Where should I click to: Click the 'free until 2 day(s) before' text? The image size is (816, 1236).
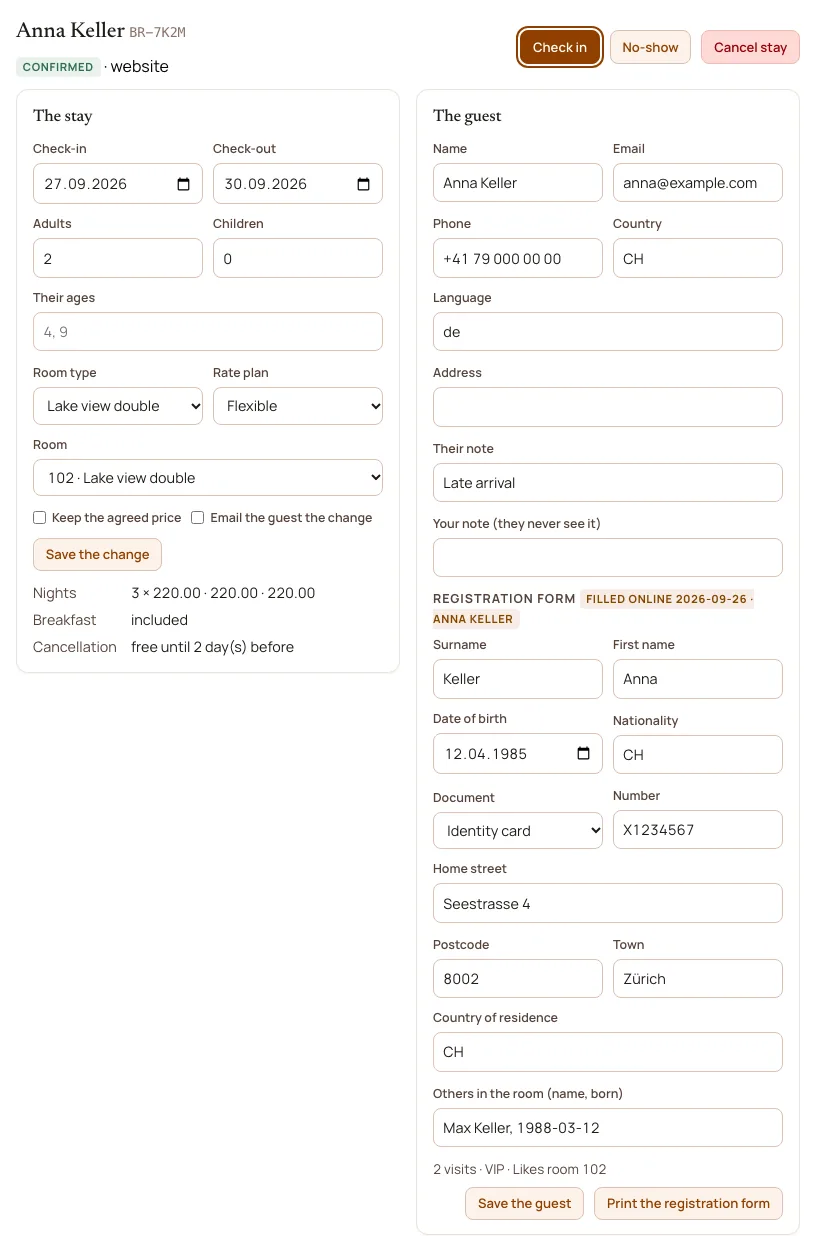click(212, 647)
